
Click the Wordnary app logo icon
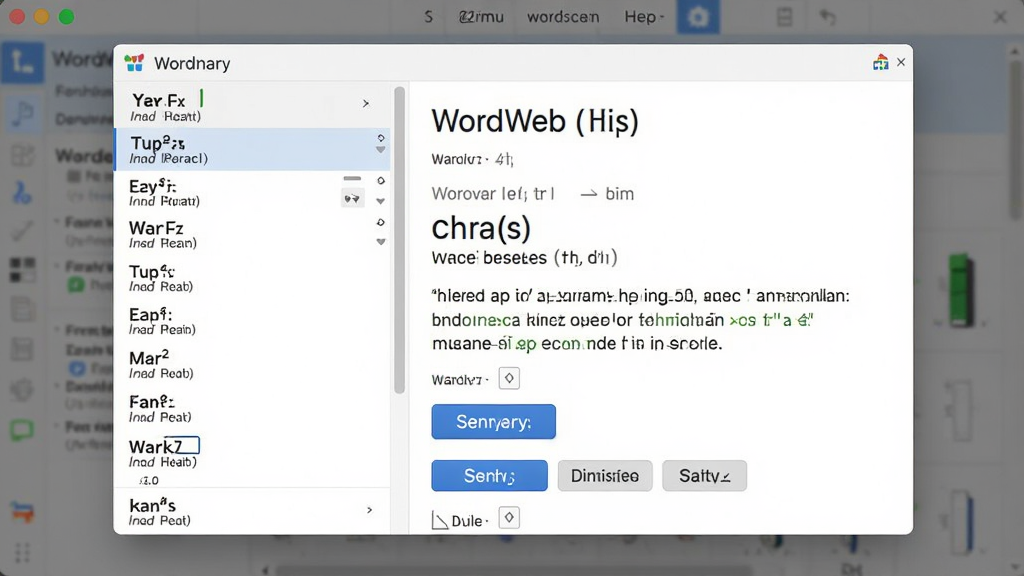pos(134,63)
